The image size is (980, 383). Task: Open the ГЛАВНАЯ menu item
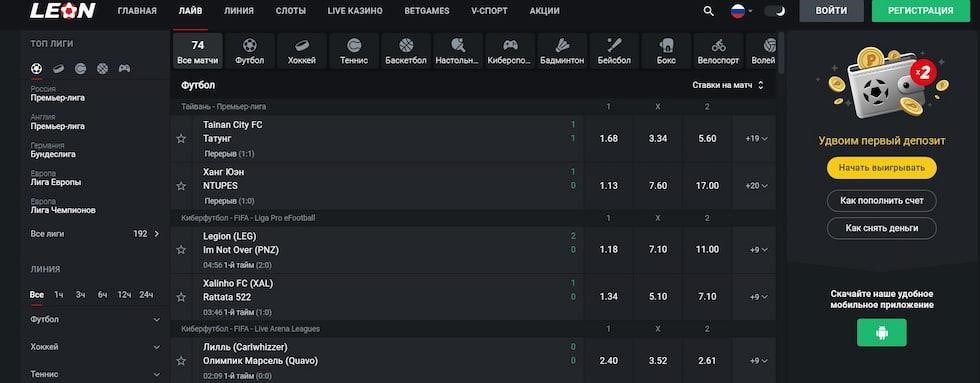[x=137, y=11]
